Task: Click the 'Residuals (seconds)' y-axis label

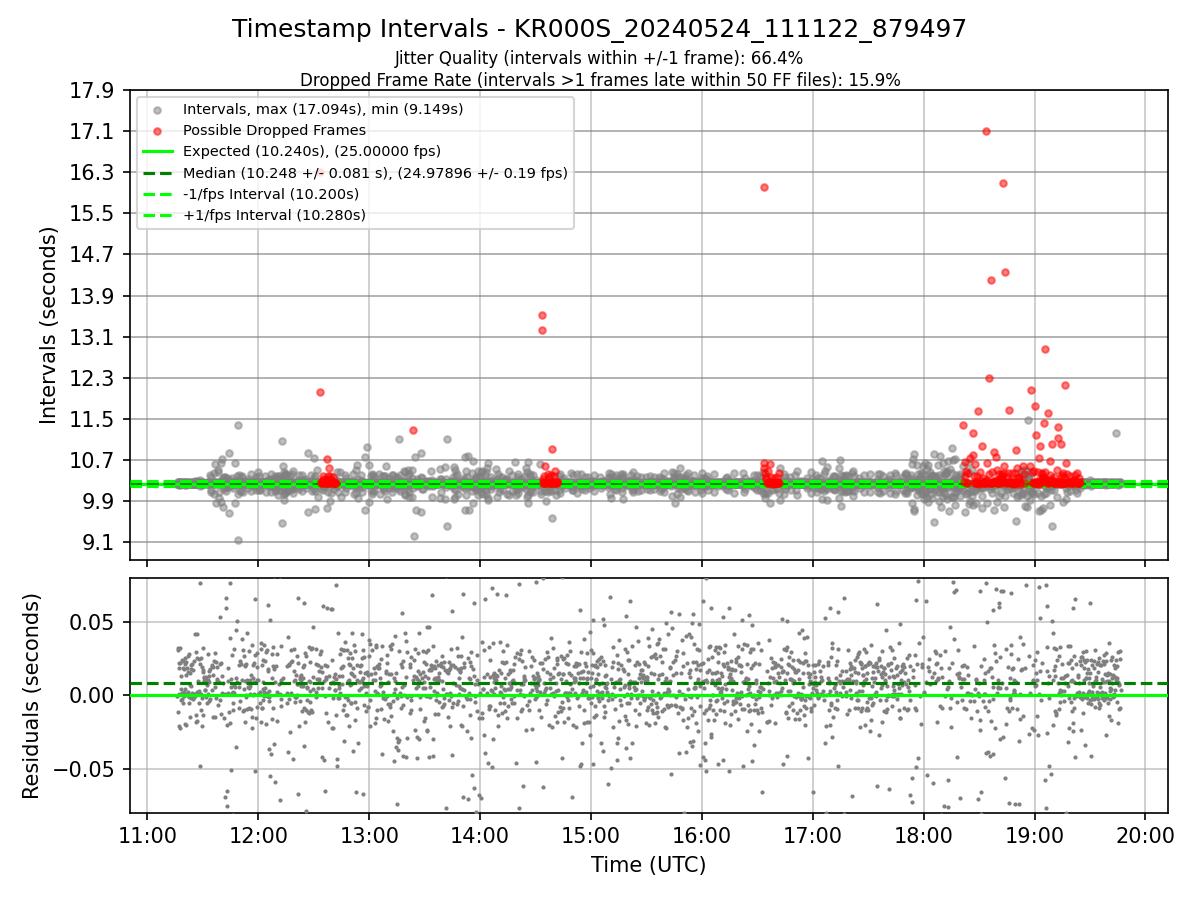Action: [31, 695]
